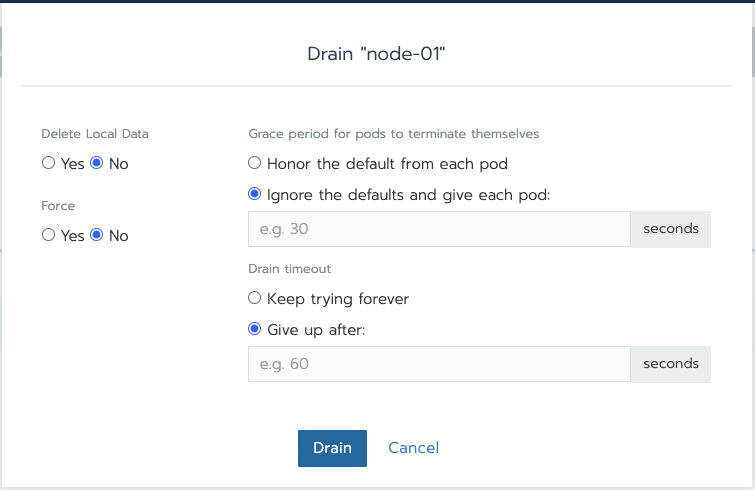Choose Yes under Force
The image size is (755, 490).
click(x=48, y=236)
